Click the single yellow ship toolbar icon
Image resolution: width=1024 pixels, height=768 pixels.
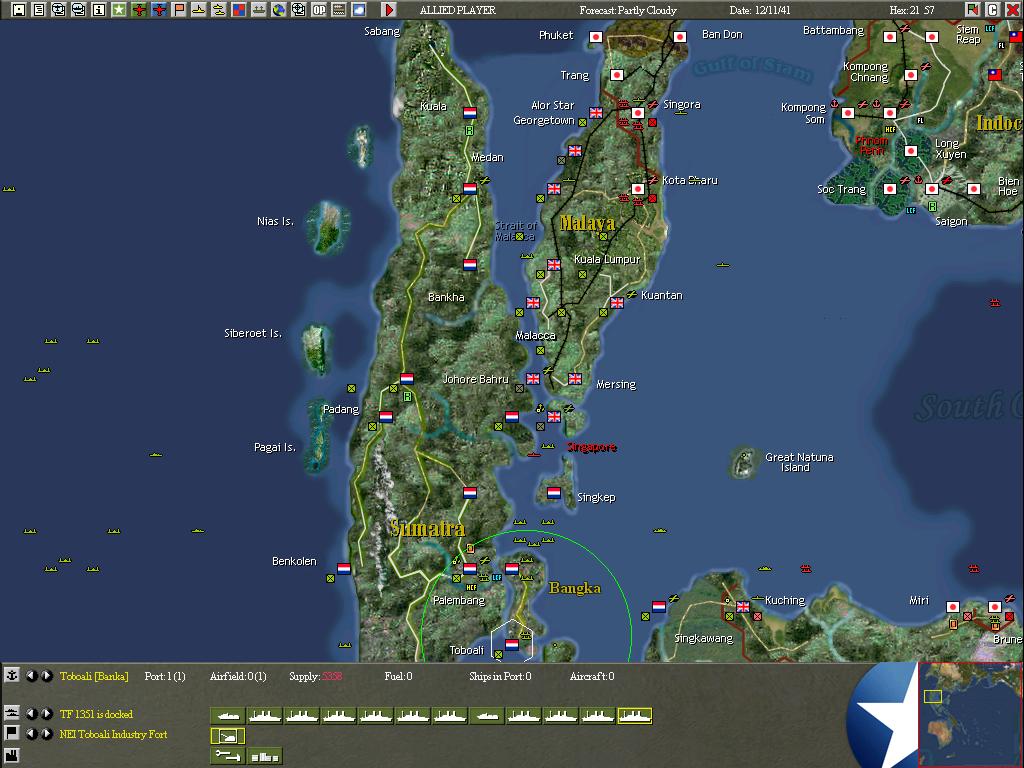point(199,9)
